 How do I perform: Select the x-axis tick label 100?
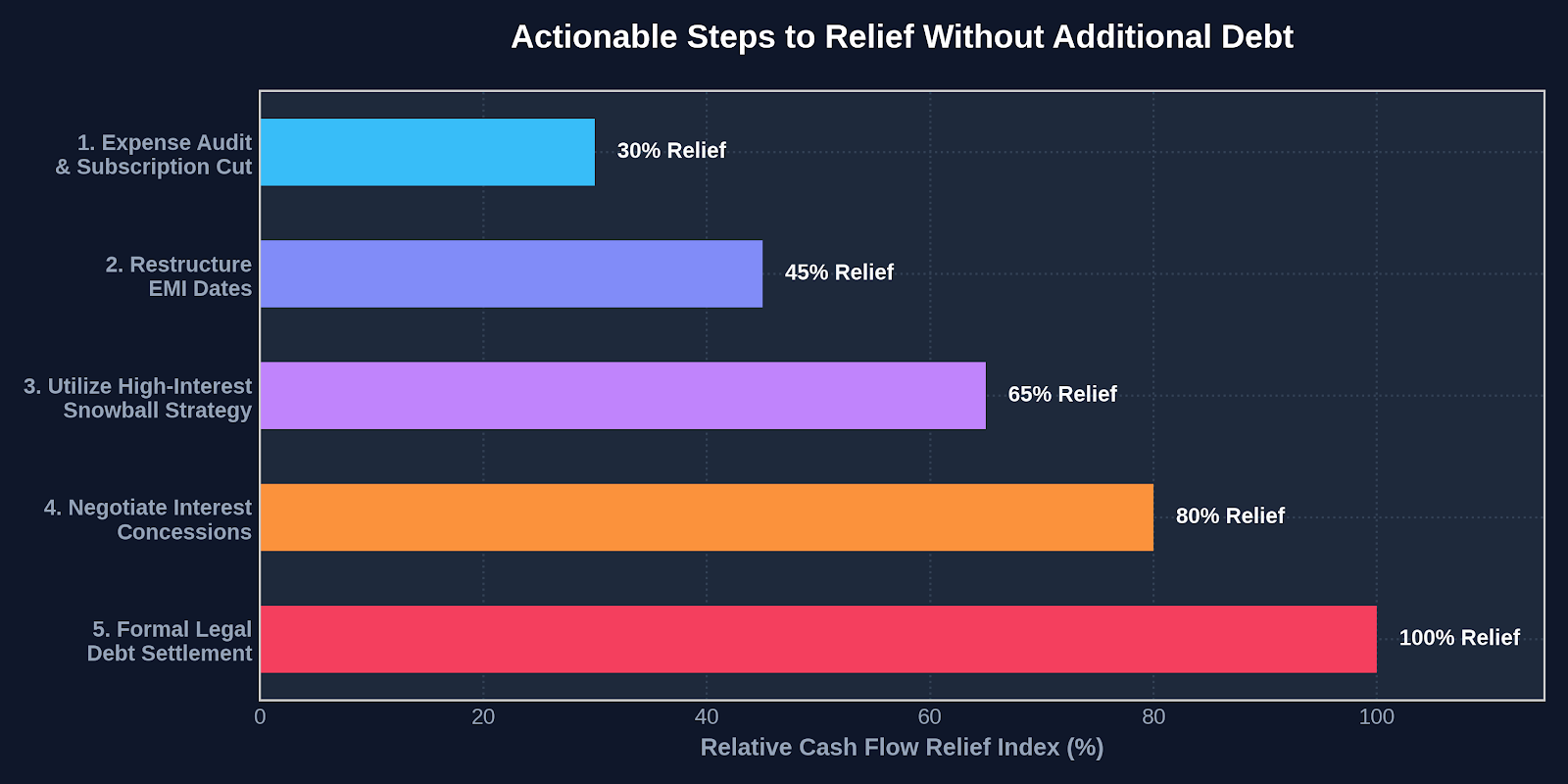point(1376,716)
